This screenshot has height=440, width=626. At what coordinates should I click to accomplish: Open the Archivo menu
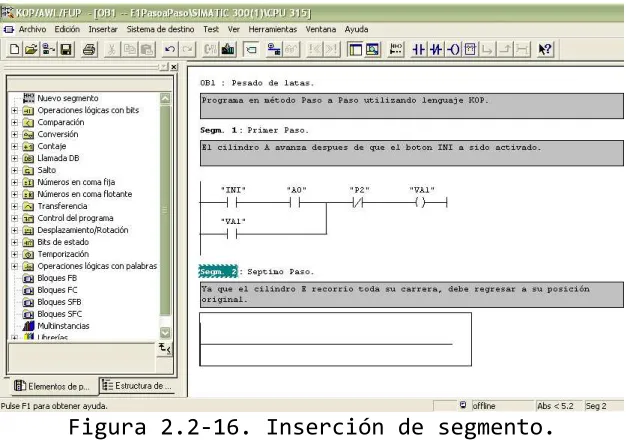coord(32,30)
